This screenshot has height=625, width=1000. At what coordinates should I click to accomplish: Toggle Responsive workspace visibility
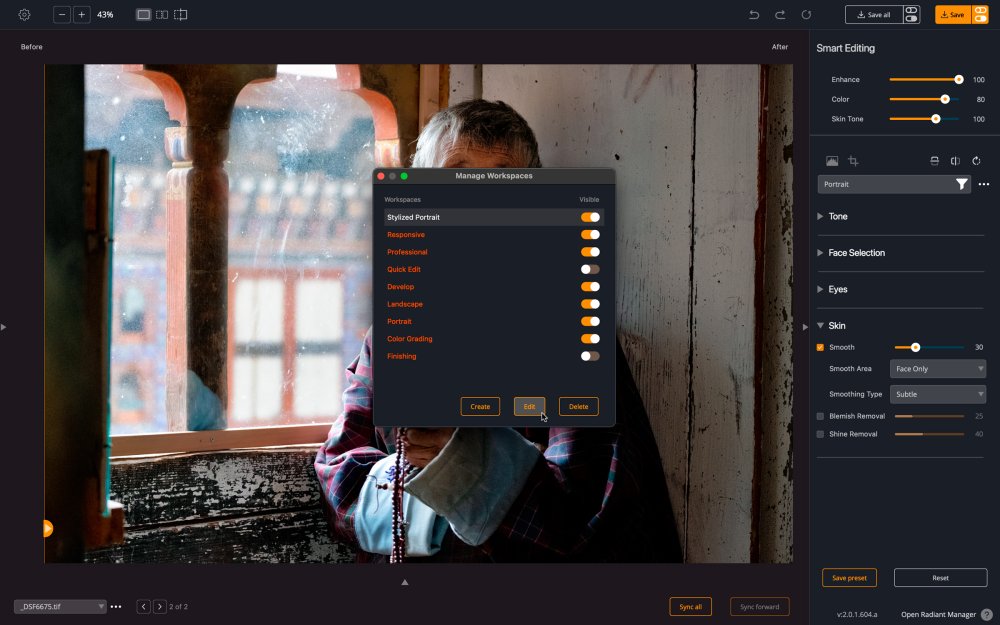point(590,234)
